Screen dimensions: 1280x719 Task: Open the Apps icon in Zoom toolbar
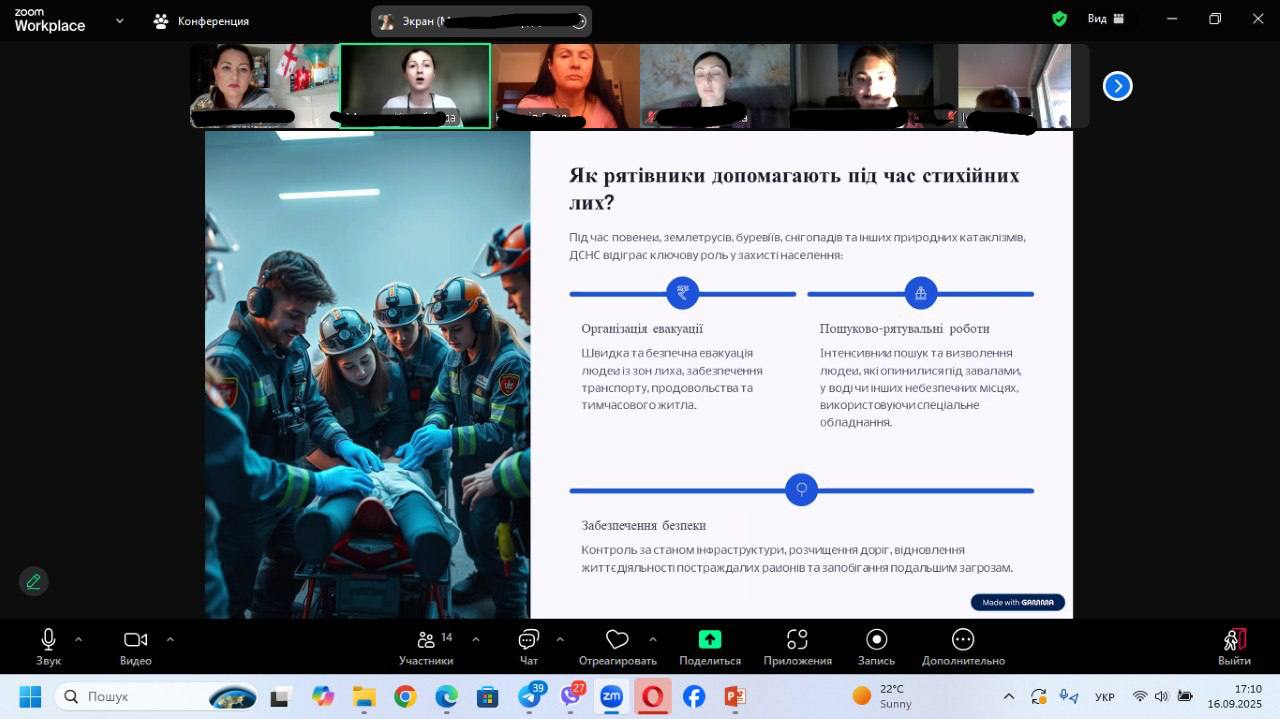[797, 640]
